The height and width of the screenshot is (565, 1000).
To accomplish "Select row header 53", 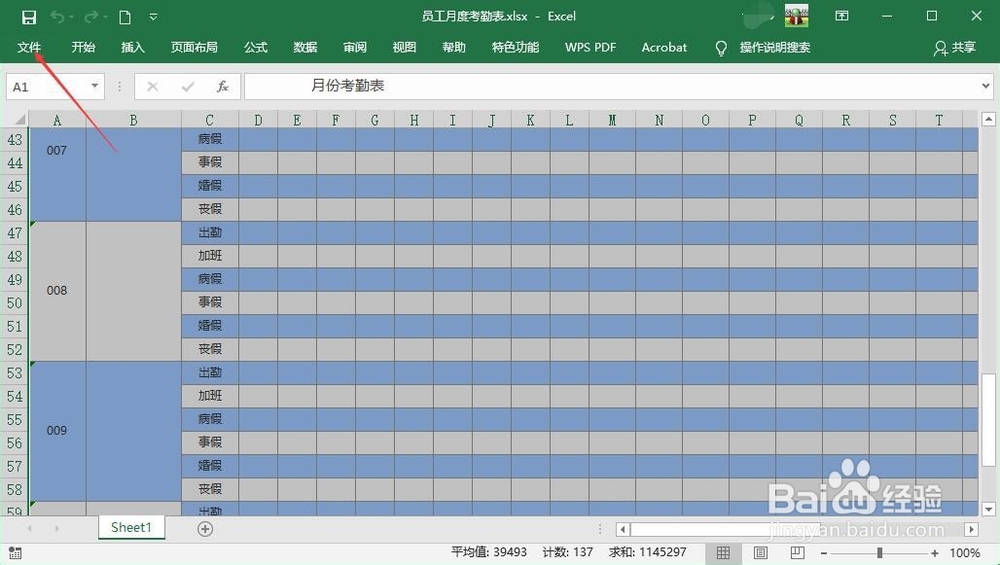I will coord(15,373).
